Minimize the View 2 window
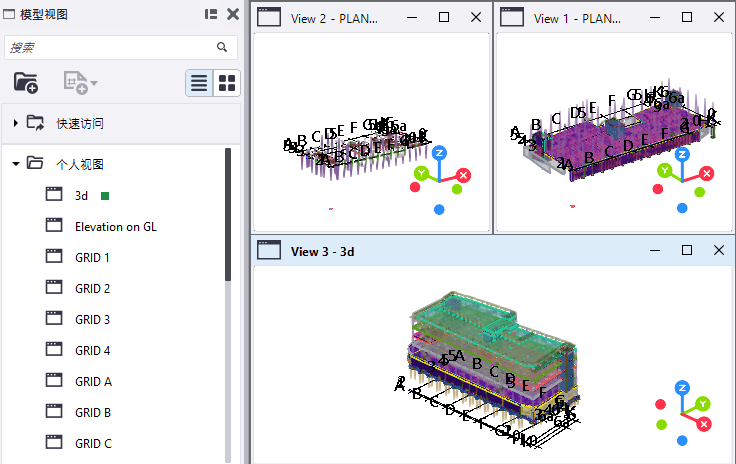 (x=412, y=18)
